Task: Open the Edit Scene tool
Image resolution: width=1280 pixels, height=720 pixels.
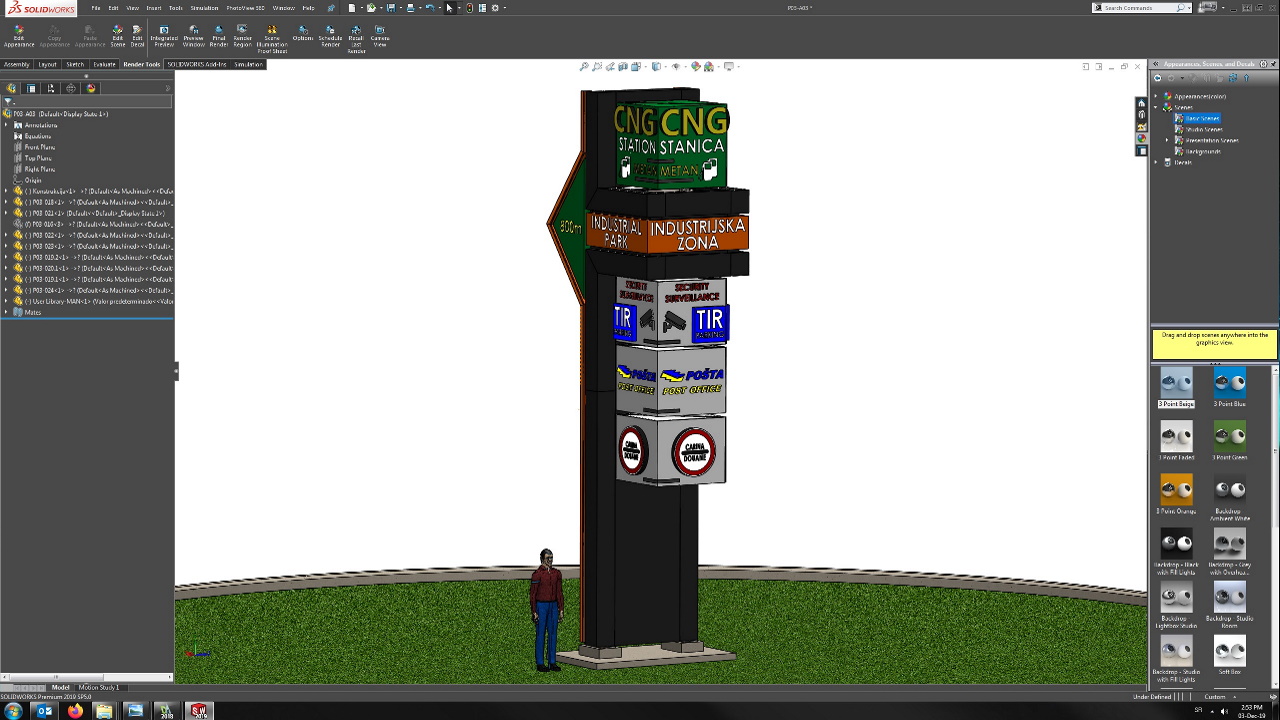Action: [117, 35]
